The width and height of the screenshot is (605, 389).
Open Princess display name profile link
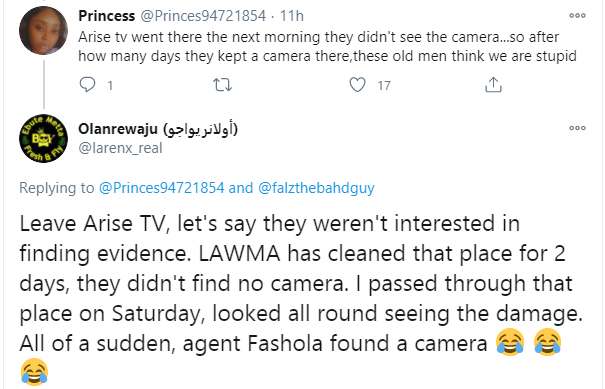[107, 16]
